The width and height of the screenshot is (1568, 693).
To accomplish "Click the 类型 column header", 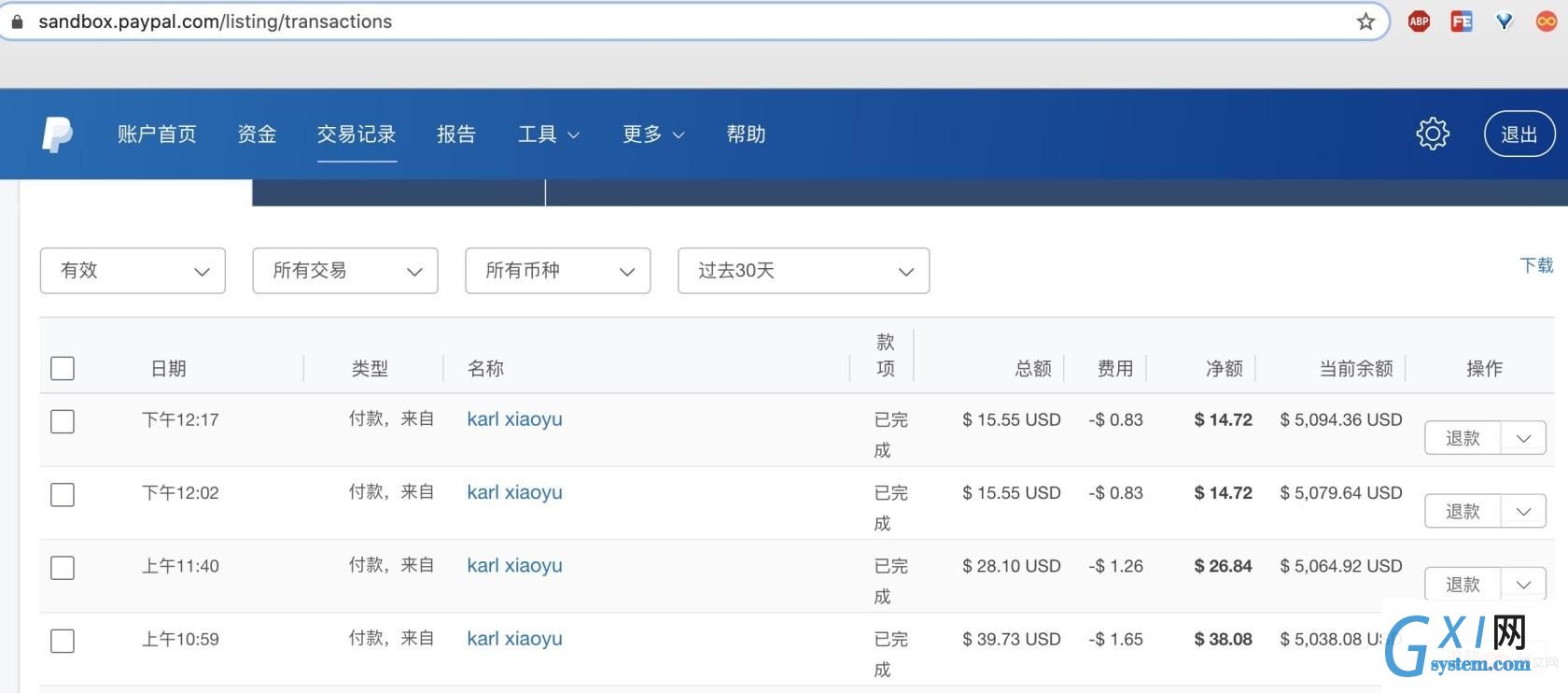I will point(370,369).
